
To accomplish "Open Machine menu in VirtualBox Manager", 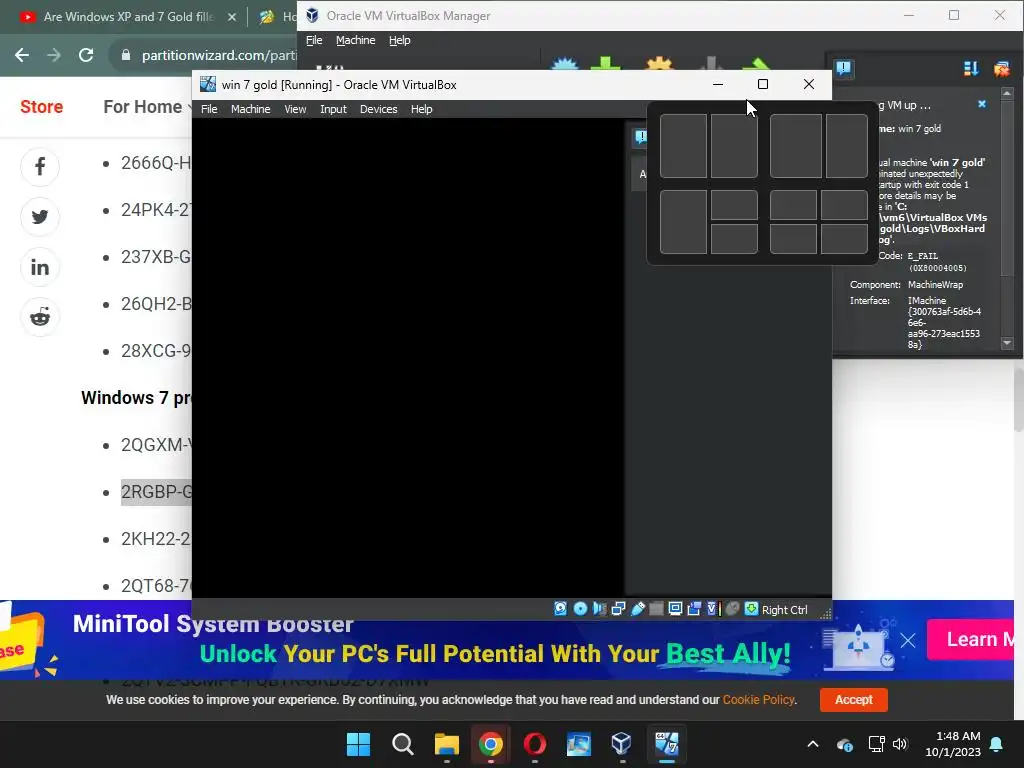I will [355, 40].
